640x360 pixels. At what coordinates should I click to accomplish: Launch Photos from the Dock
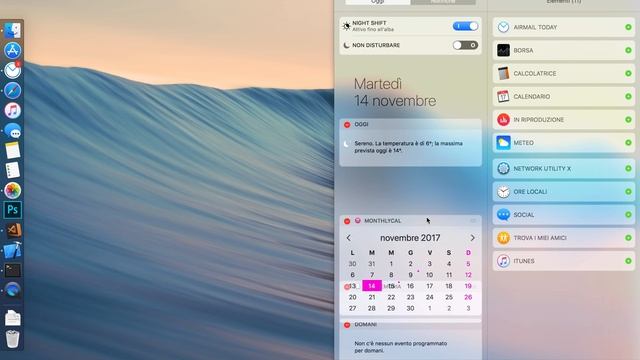(13, 190)
